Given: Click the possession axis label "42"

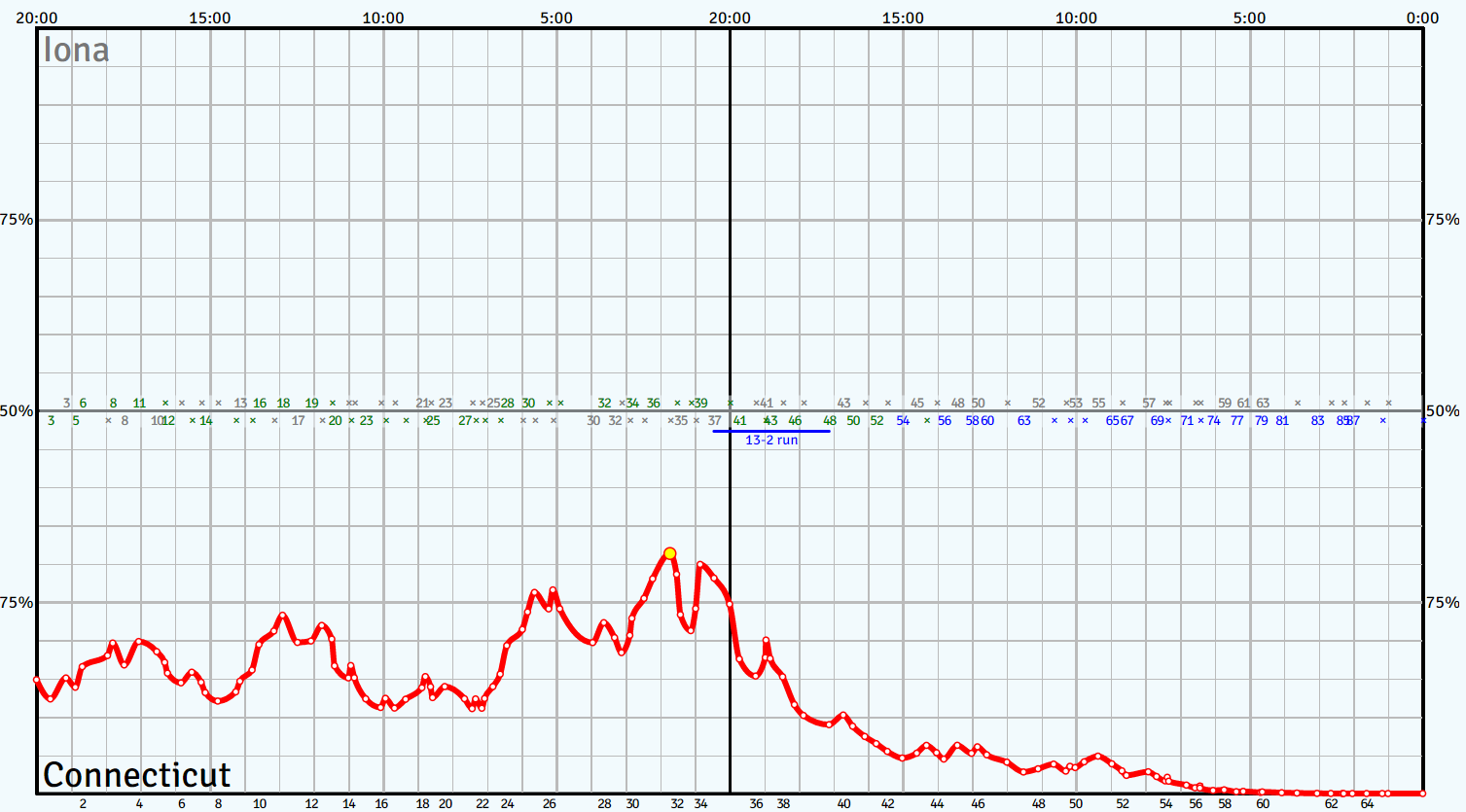Looking at the screenshot, I should 888,804.
